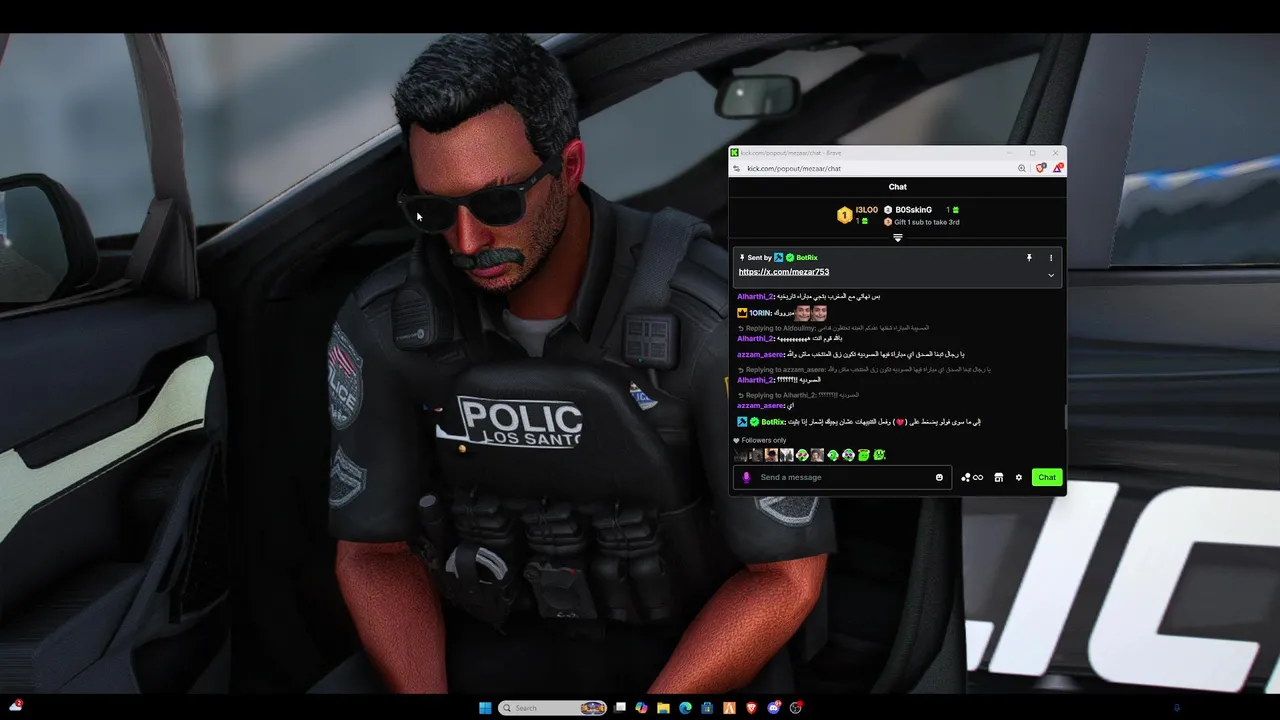The image size is (1280, 720).
Task: Click Replying to azzam_asere reply line
Action: (x=864, y=370)
